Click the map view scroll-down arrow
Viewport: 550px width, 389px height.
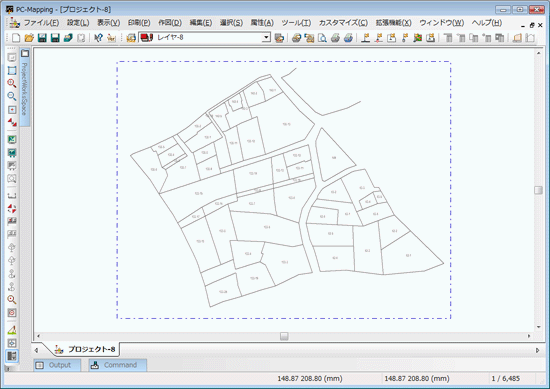click(538, 327)
